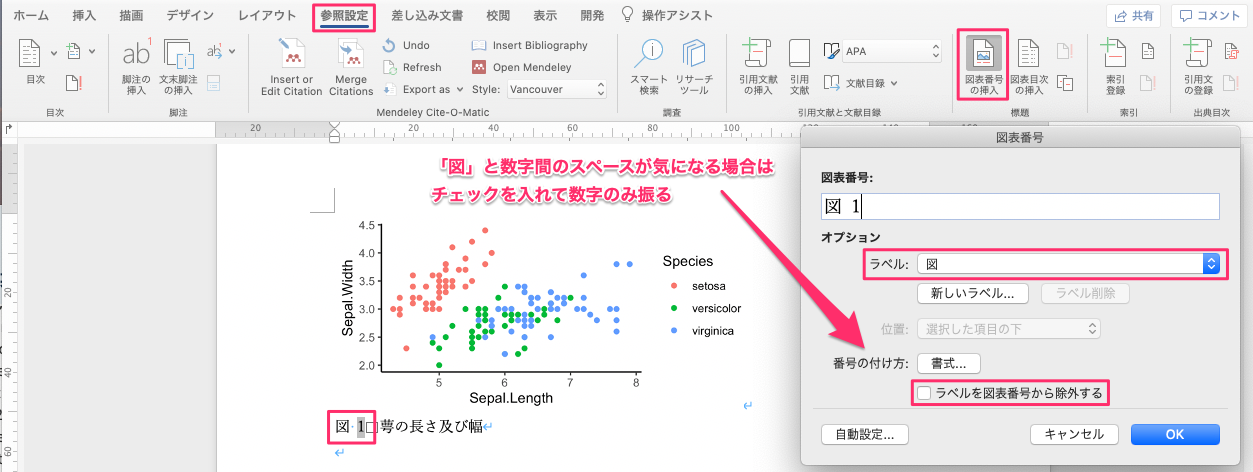Click the update table of figures icon
This screenshot has height=472, width=1253.
tap(1065, 51)
